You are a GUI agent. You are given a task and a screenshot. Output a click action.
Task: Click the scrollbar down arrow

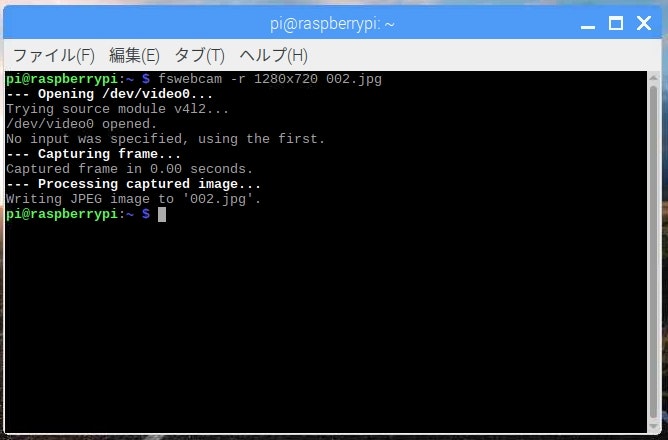pos(654,426)
